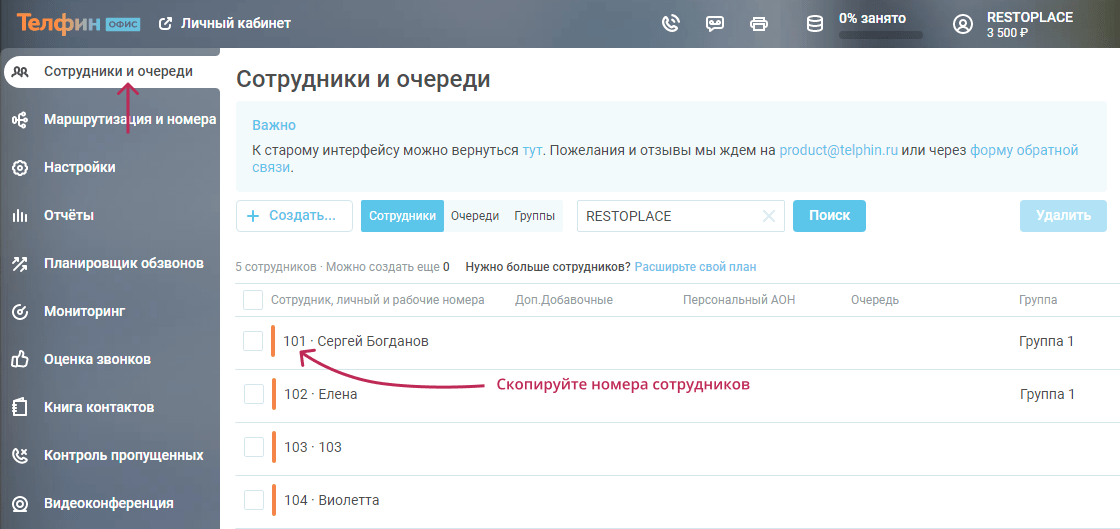
Task: Switch to the Очереди tab
Action: tap(475, 216)
